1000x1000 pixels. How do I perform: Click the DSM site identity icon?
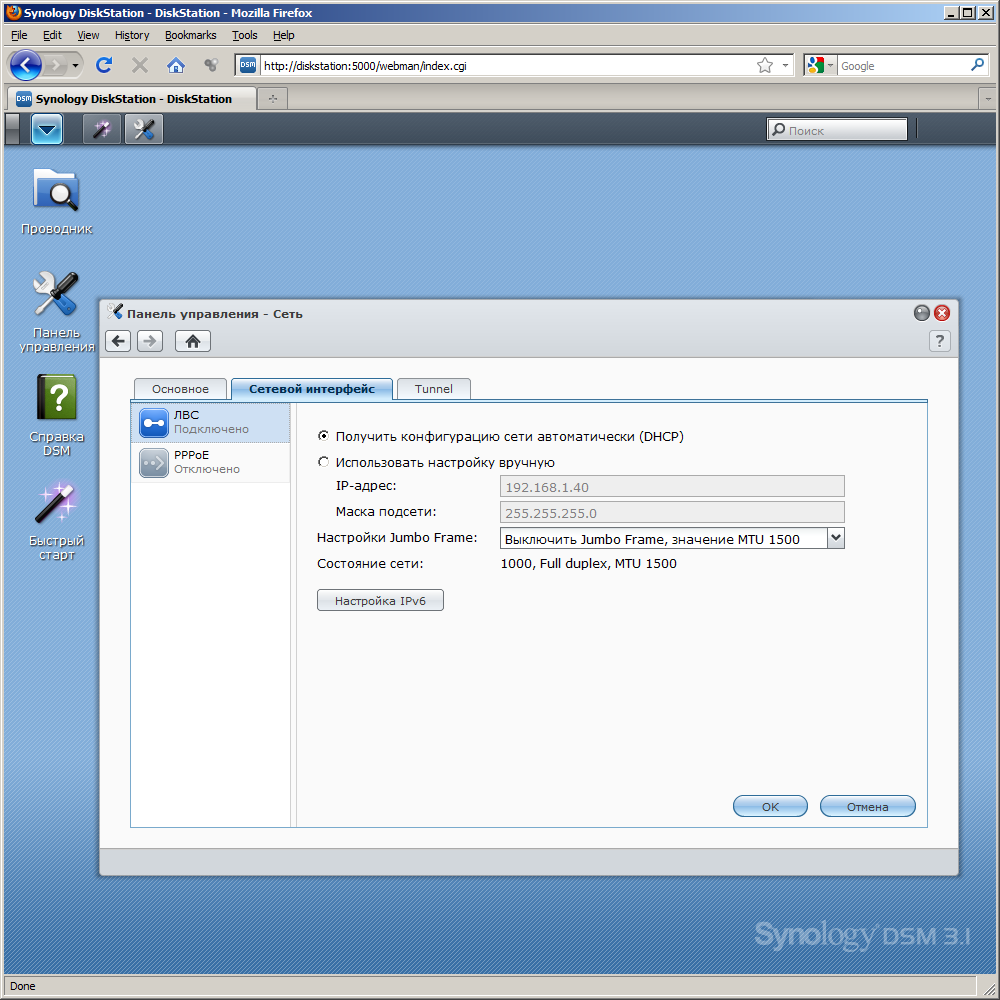(247, 65)
